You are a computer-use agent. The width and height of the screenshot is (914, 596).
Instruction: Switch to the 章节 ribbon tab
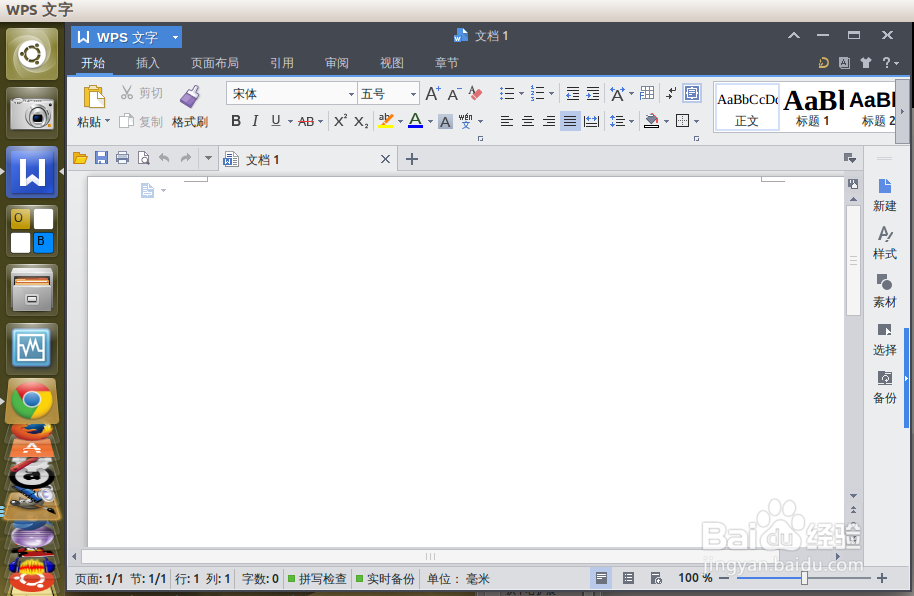coord(447,63)
